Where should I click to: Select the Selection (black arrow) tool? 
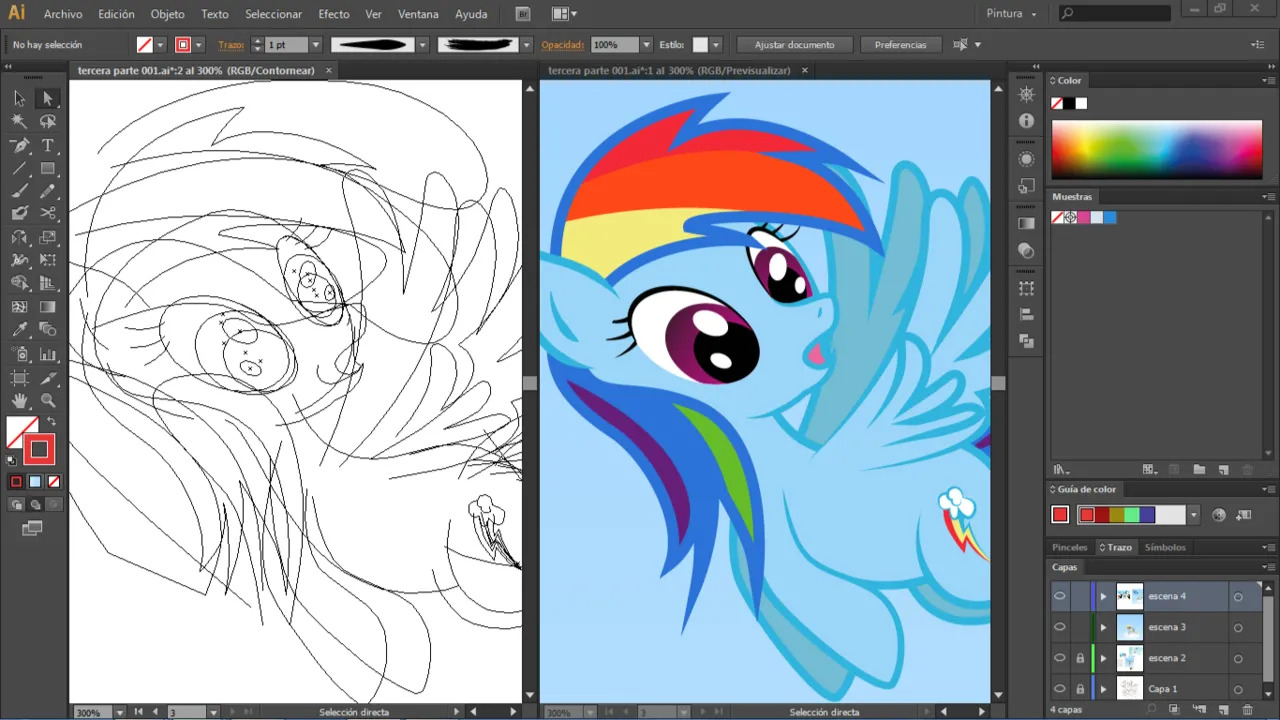tap(19, 98)
